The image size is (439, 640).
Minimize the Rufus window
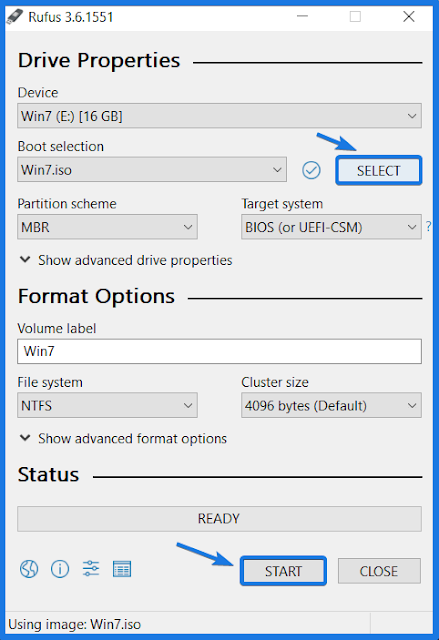point(302,16)
